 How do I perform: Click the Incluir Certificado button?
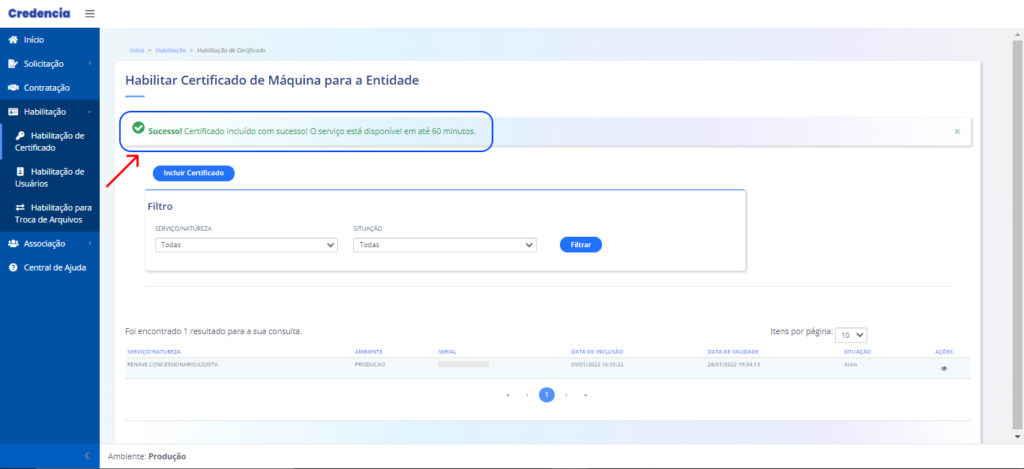coord(193,173)
